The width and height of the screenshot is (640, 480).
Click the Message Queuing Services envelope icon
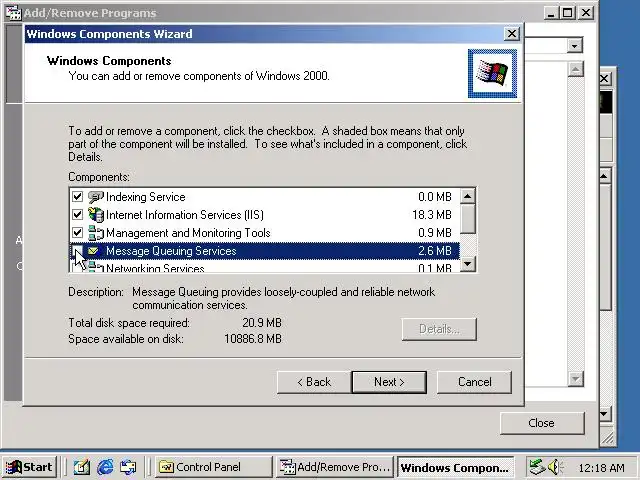click(x=93, y=251)
